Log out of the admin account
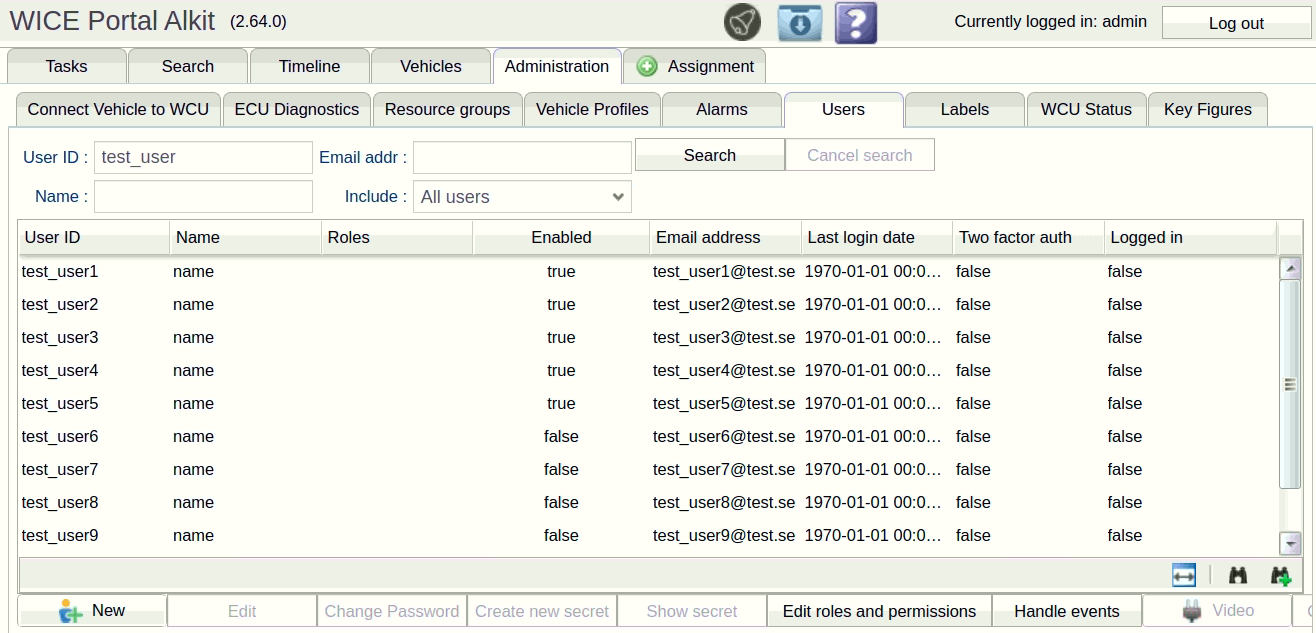The image size is (1316, 633). [1236, 23]
